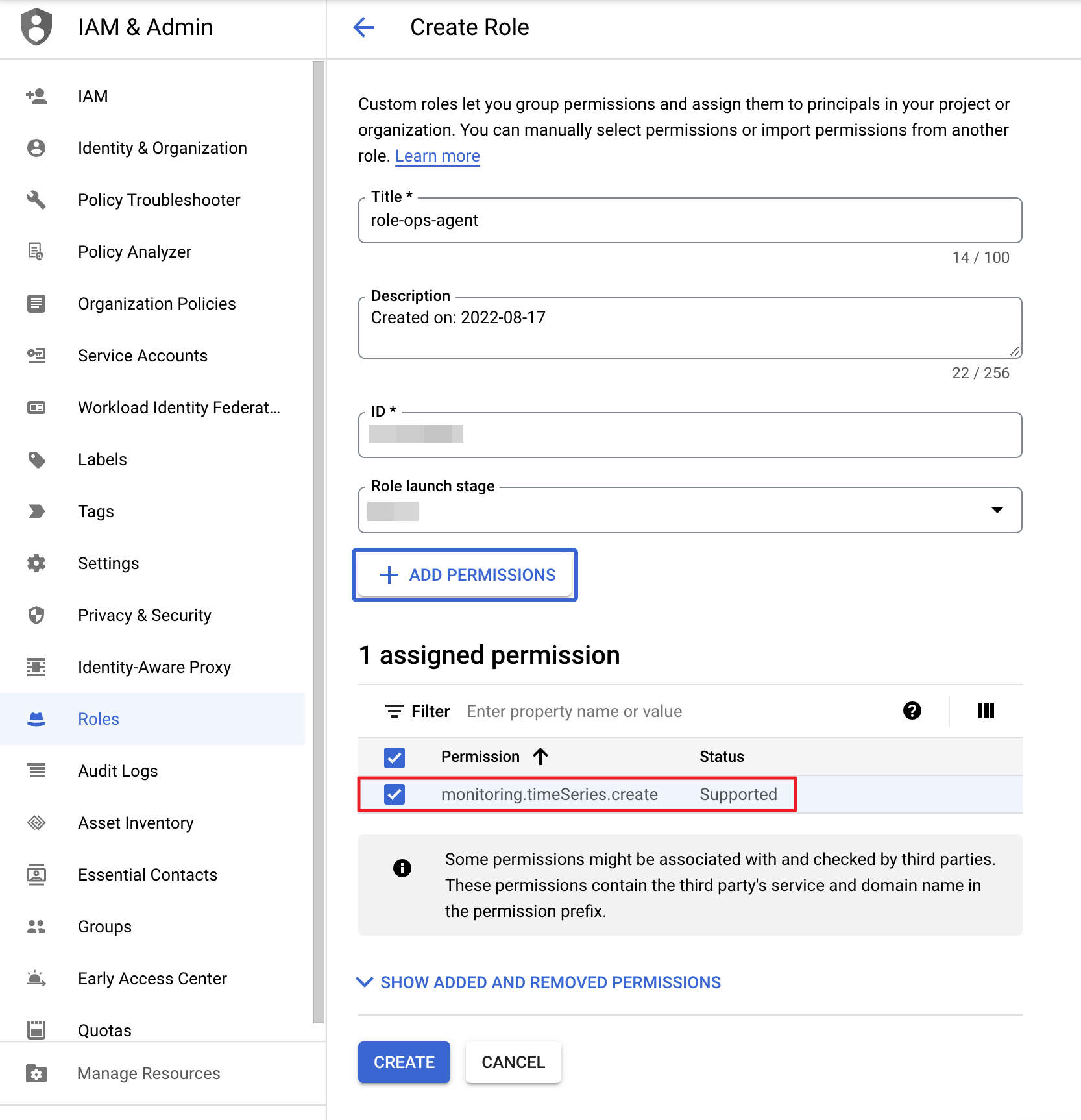Open Audit Logs in the sidebar
Viewport: 1081px width, 1120px height.
tap(118, 771)
